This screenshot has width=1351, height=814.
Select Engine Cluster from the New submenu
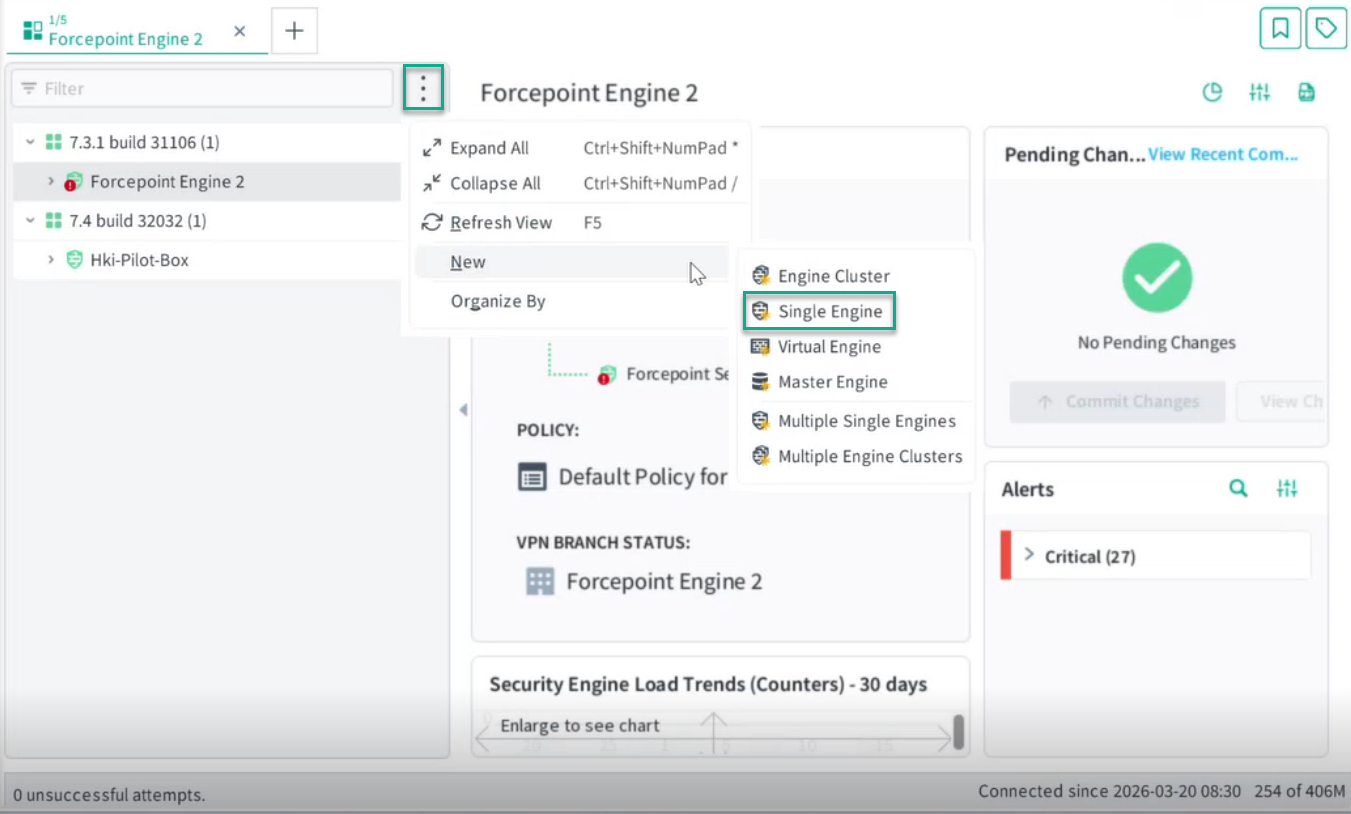click(856, 276)
